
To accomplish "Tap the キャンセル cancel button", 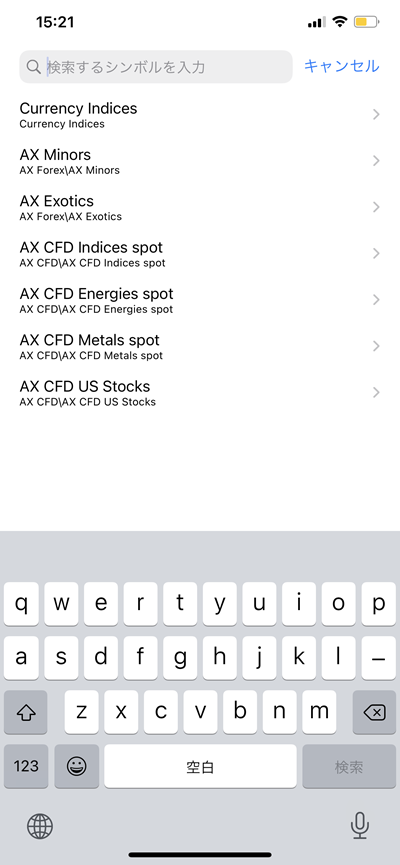I will click(342, 66).
